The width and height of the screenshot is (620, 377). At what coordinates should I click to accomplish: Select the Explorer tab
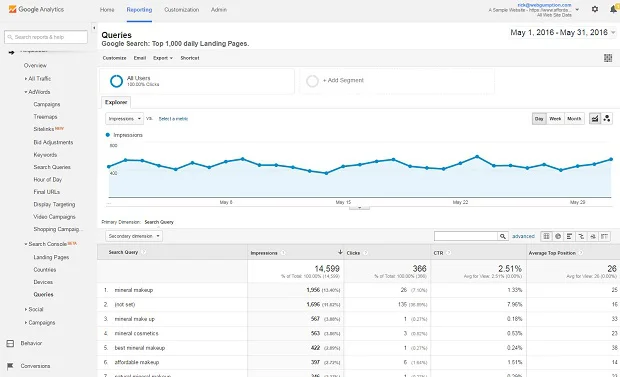click(116, 102)
